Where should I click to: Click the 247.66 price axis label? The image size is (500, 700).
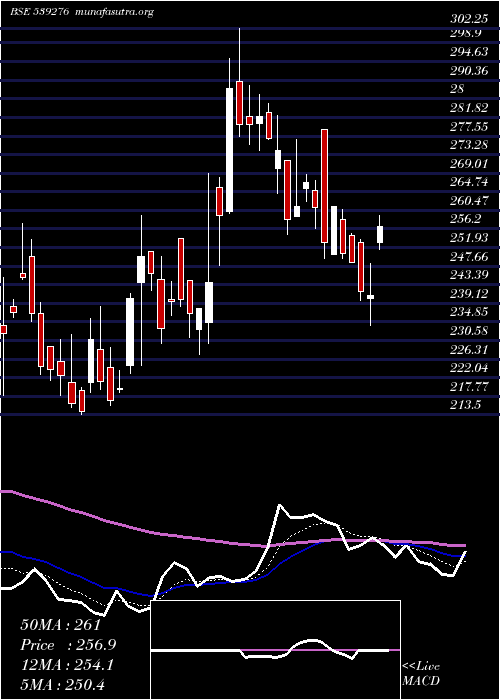point(470,256)
